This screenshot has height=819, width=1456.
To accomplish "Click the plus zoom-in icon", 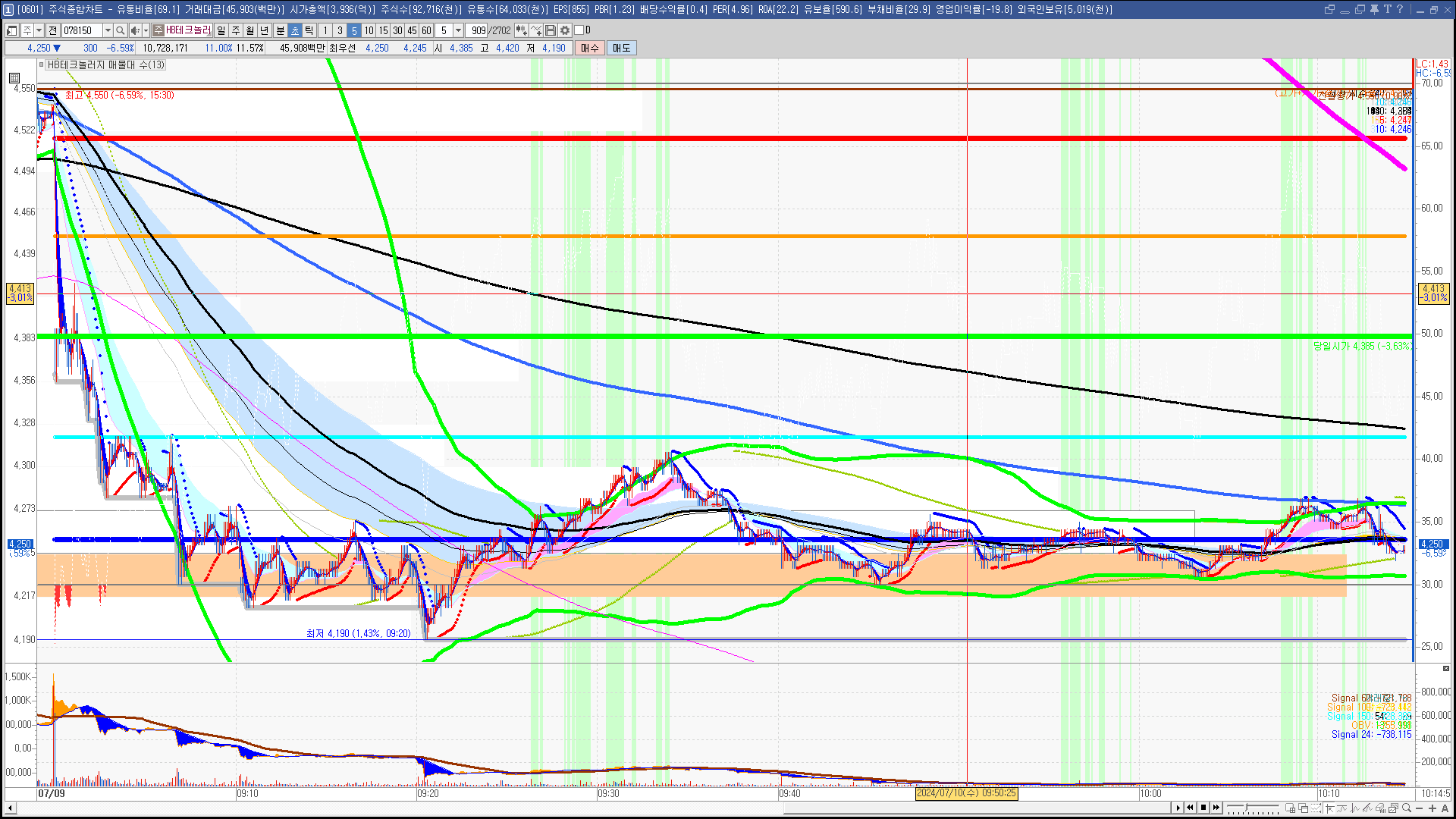I will (1432, 808).
